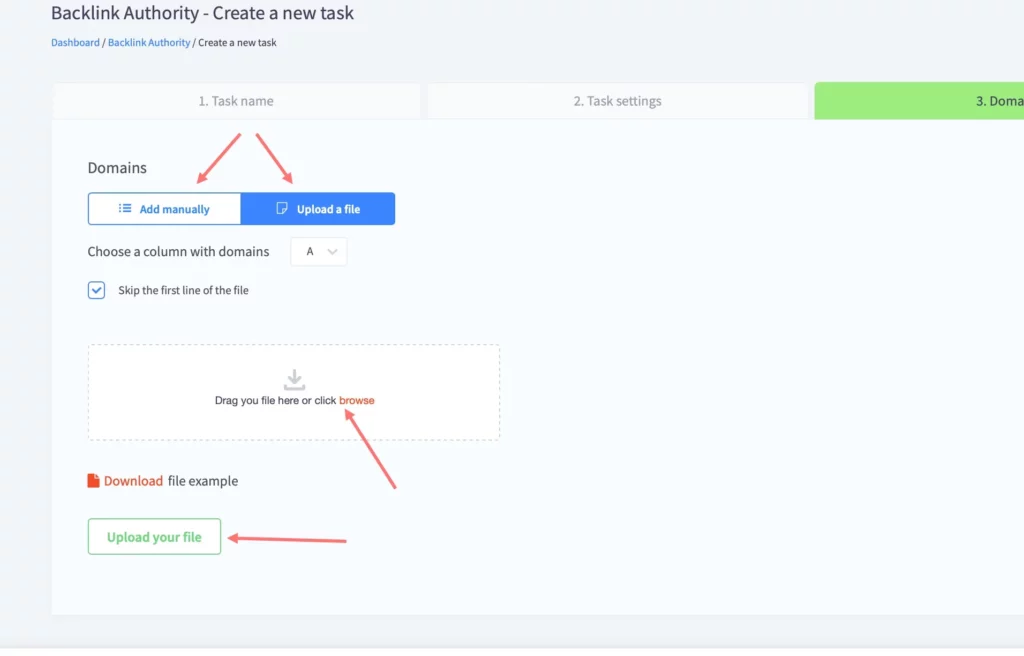Uncheck Skip the first line of the file

point(96,290)
